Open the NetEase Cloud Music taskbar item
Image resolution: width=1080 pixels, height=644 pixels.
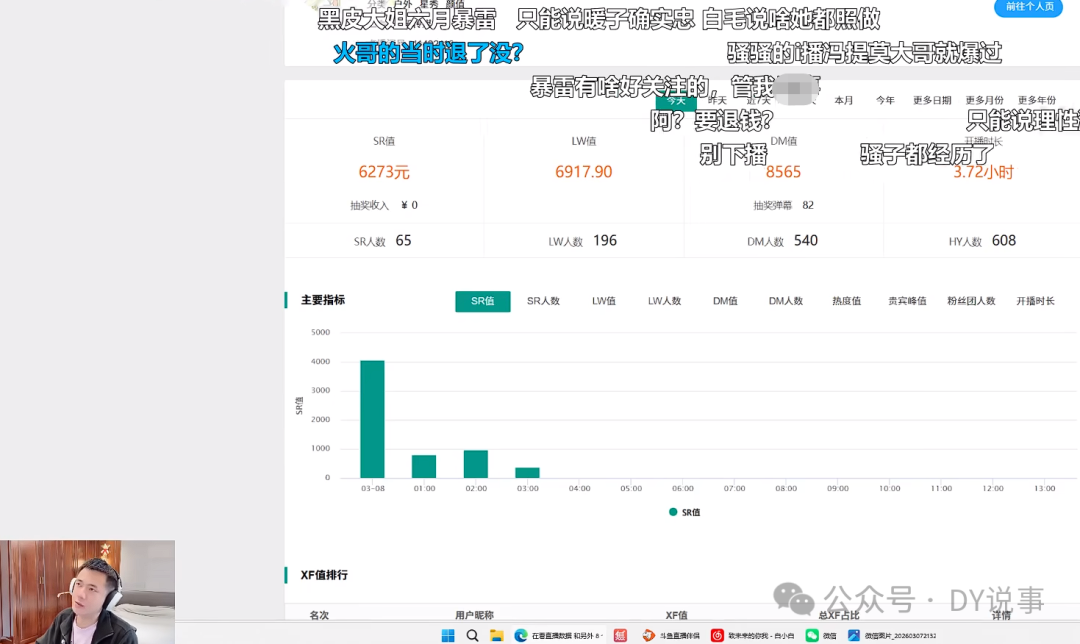coord(753,635)
